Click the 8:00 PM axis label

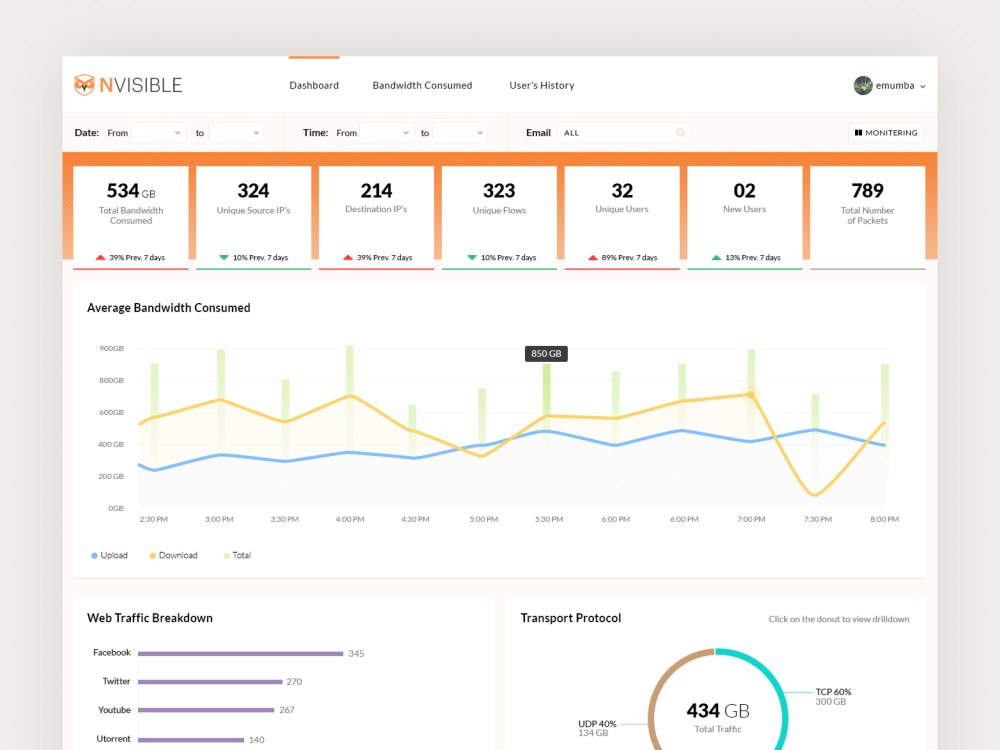pos(885,519)
